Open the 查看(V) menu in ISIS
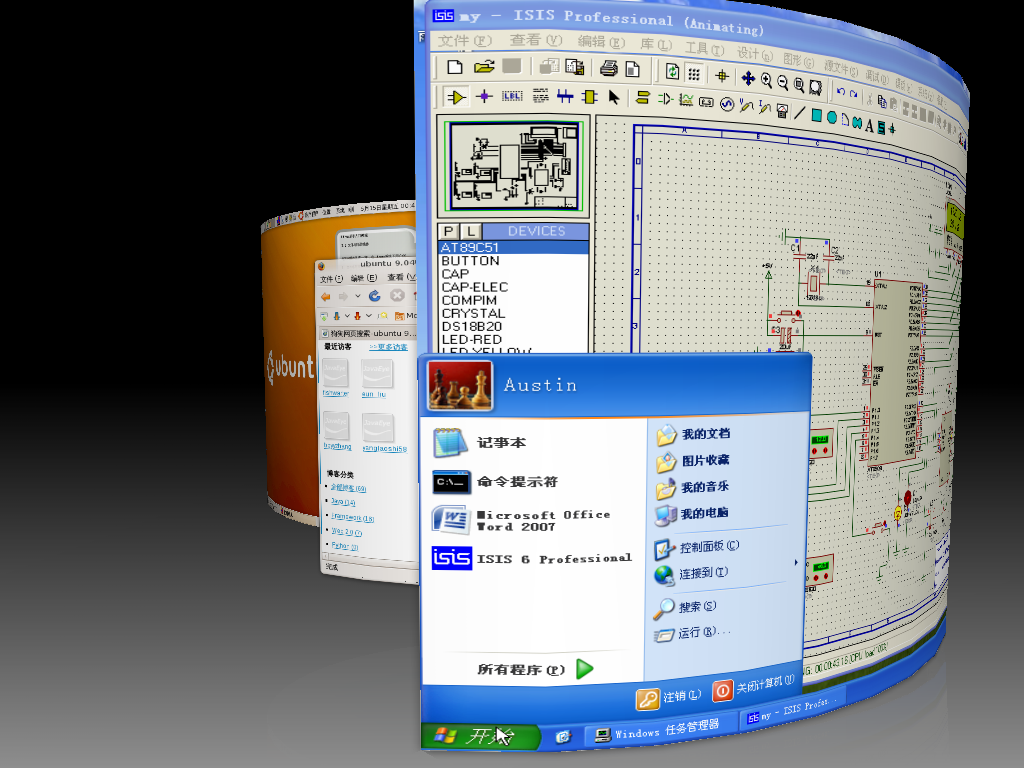This screenshot has width=1024, height=768. coord(536,40)
